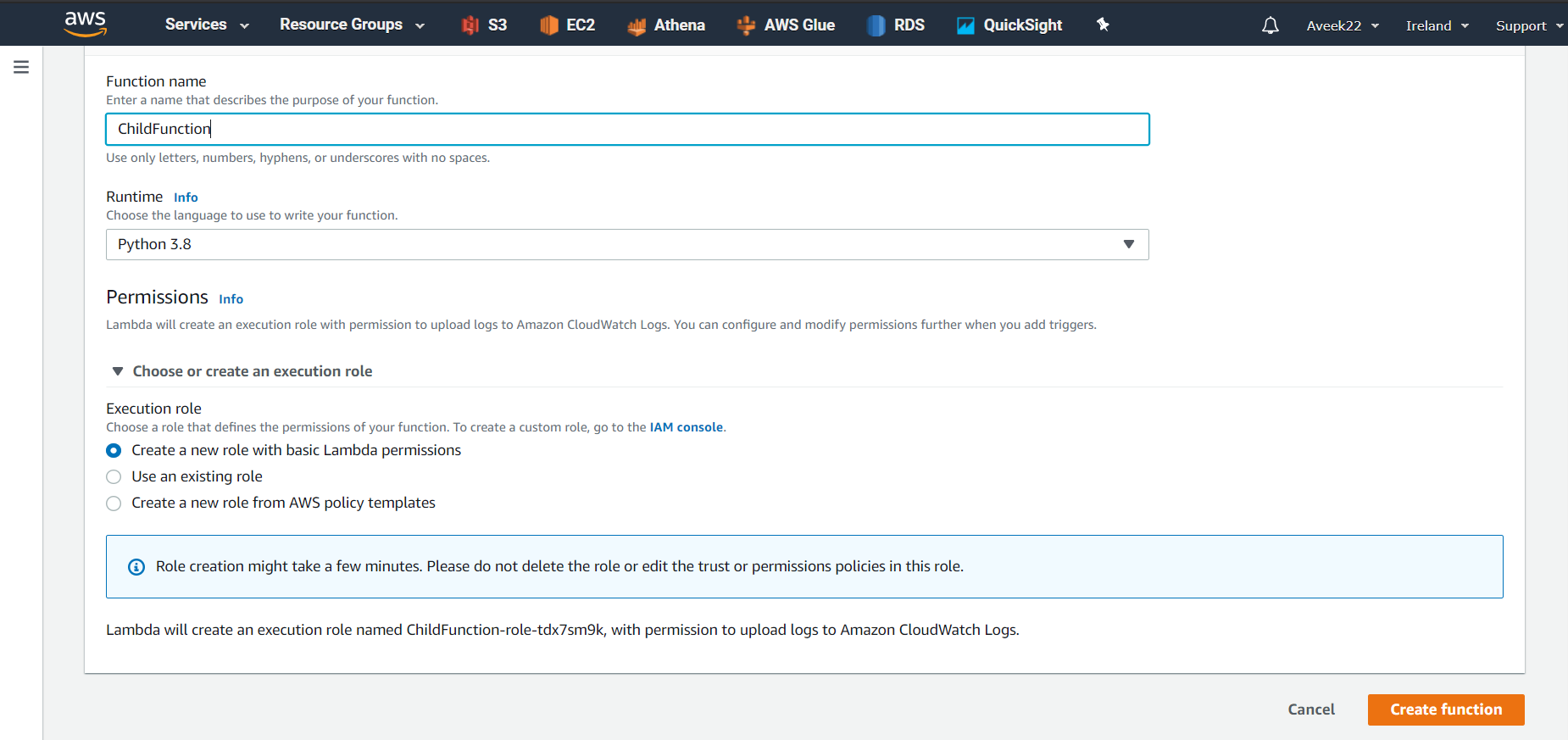The height and width of the screenshot is (740, 1568).
Task: Open the notifications bell
Action: coord(1270,25)
